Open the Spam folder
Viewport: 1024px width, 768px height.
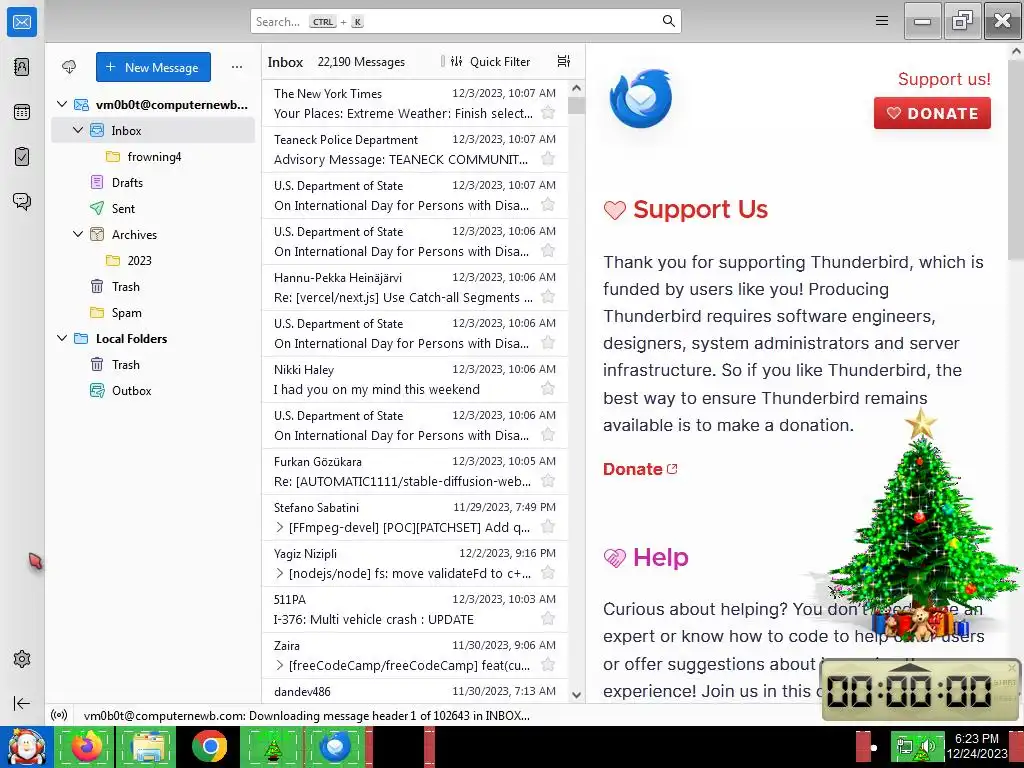[x=153, y=312]
